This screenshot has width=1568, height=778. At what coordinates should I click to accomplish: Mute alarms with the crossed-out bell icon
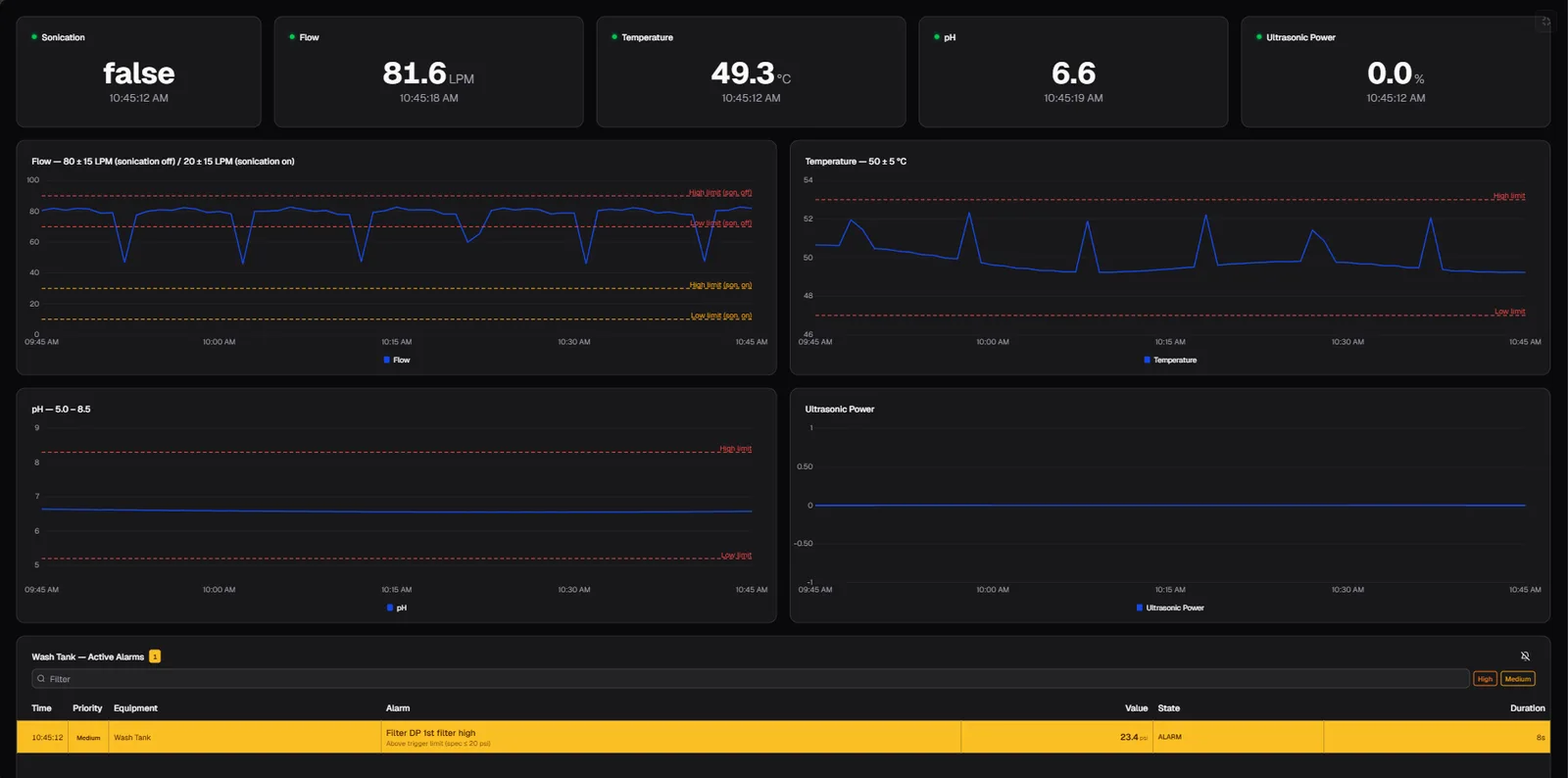[1525, 656]
